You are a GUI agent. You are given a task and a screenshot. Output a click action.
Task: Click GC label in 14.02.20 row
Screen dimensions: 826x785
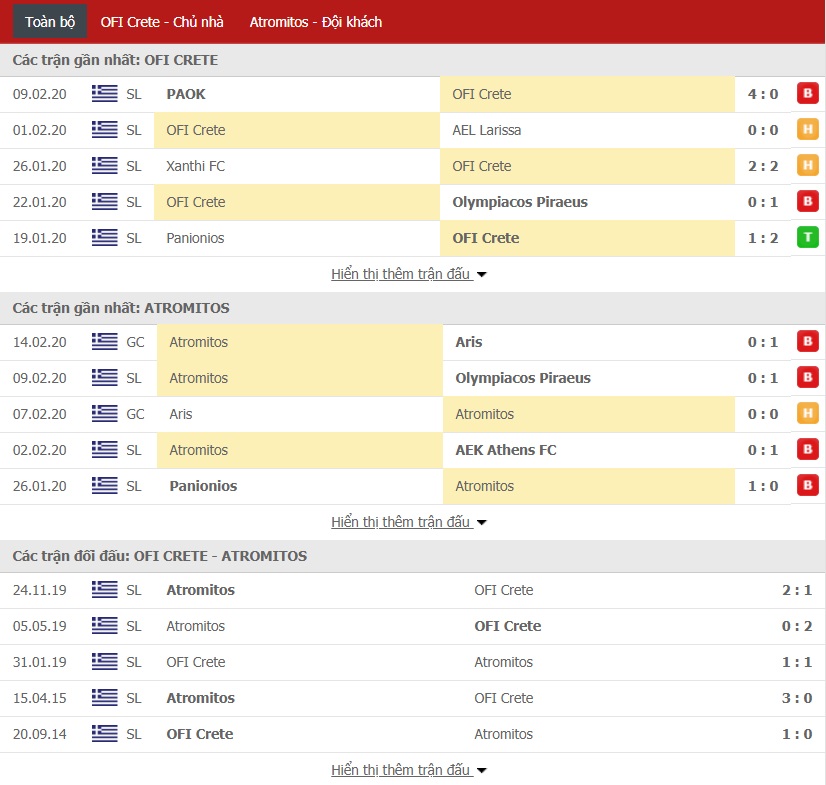[x=135, y=342]
